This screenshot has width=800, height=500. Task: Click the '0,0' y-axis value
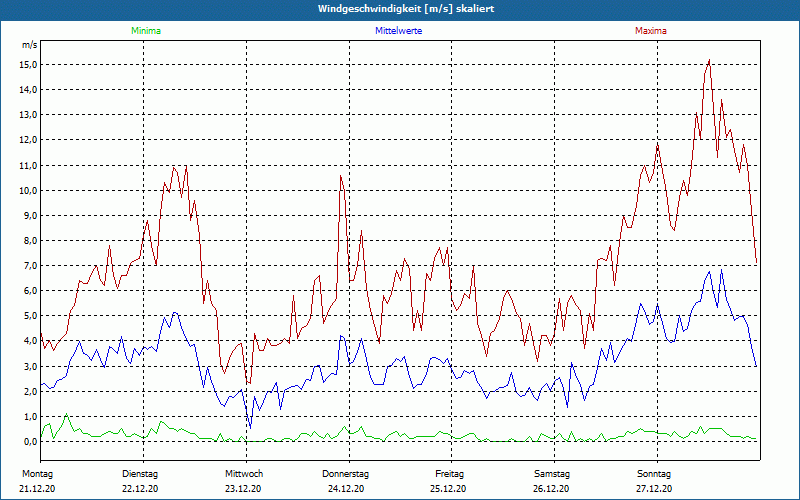[30, 441]
